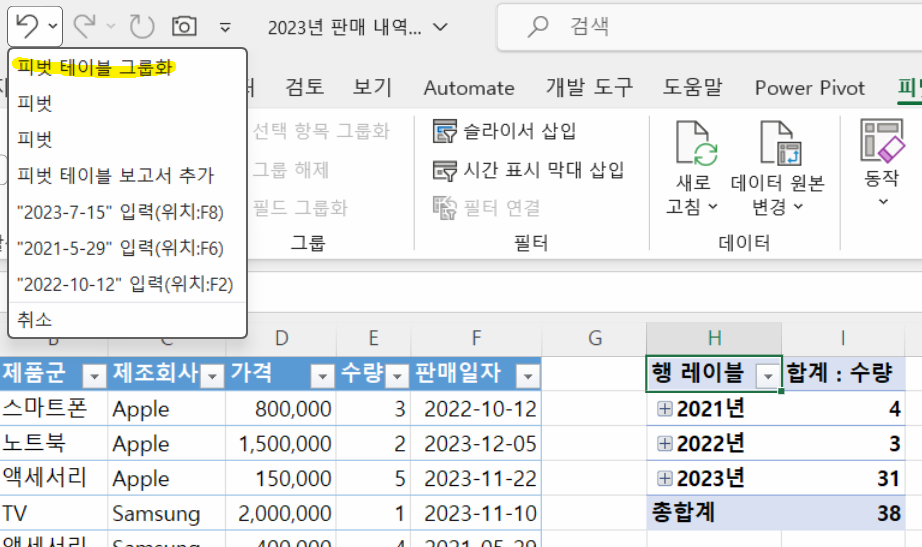Image resolution: width=922 pixels, height=547 pixels.
Task: Click 슬라이서 삽입 label
Action: 520,131
